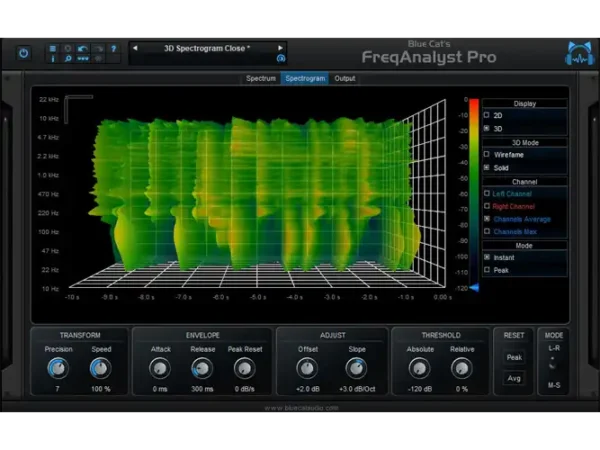Image resolution: width=600 pixels, height=450 pixels.
Task: Click the Slope knob
Action: pos(356,368)
